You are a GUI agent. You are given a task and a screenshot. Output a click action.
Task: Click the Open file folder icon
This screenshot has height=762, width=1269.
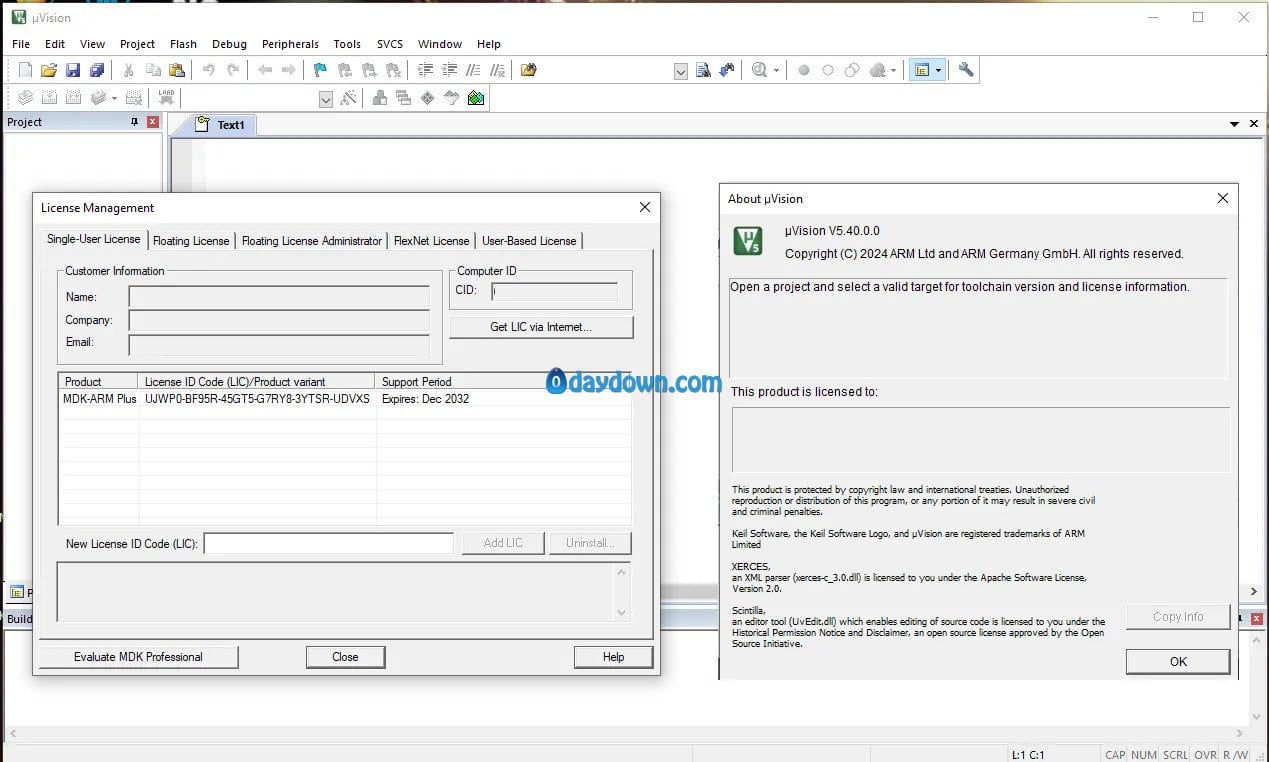click(49, 70)
